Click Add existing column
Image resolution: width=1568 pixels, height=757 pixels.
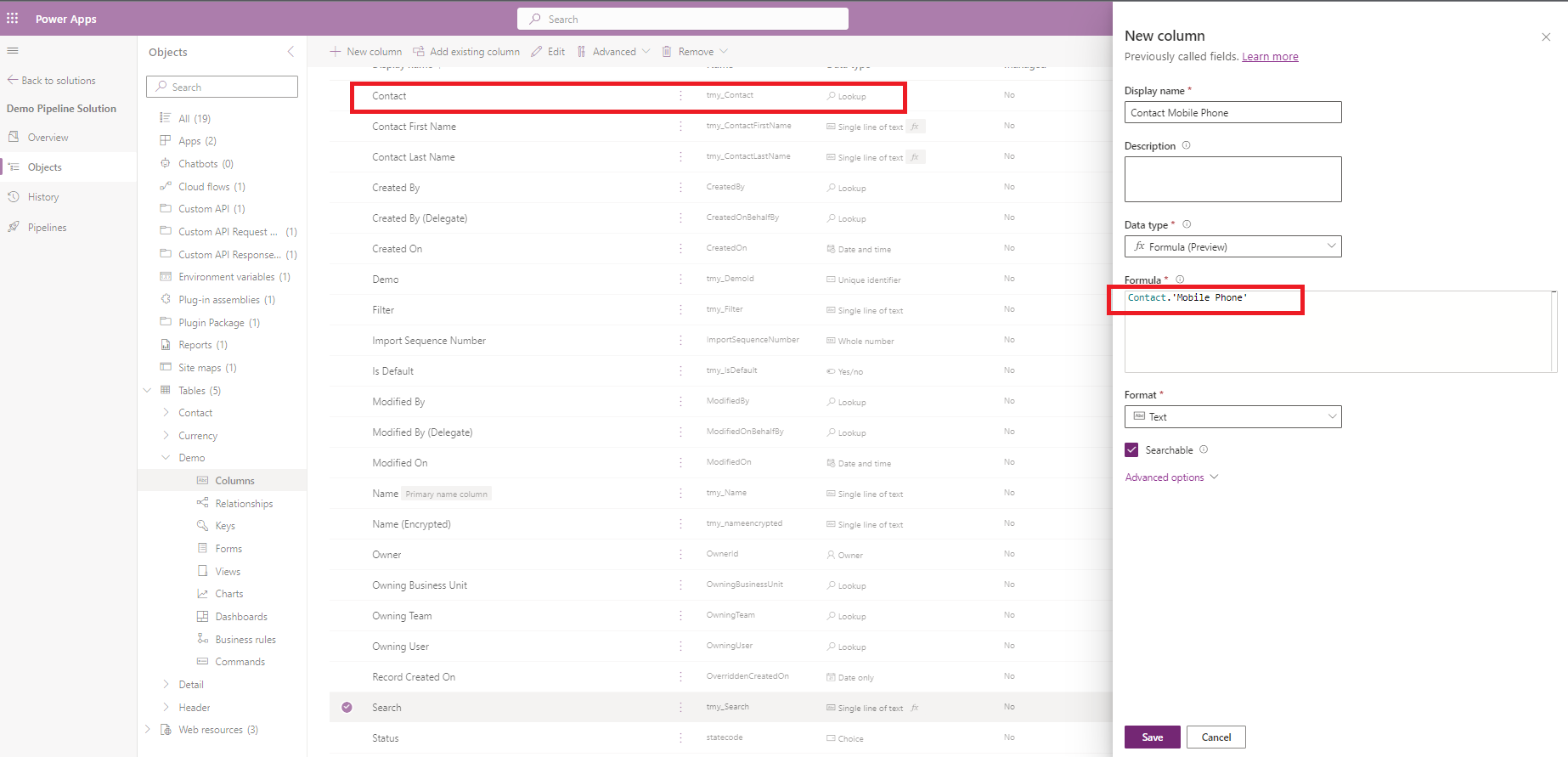(x=466, y=52)
